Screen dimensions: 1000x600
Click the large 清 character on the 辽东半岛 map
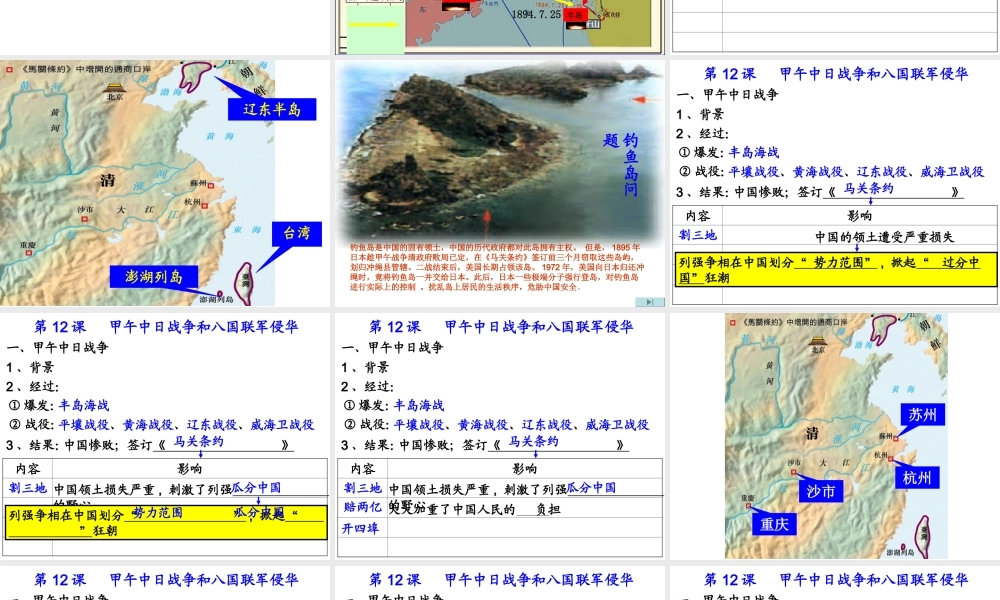point(107,180)
